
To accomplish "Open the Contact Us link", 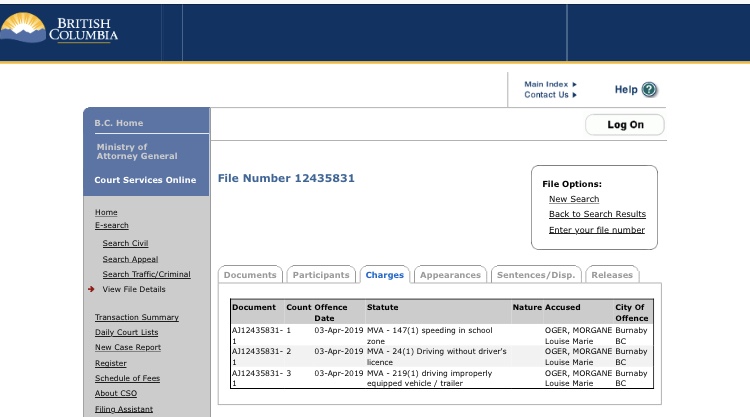I will coord(546,95).
